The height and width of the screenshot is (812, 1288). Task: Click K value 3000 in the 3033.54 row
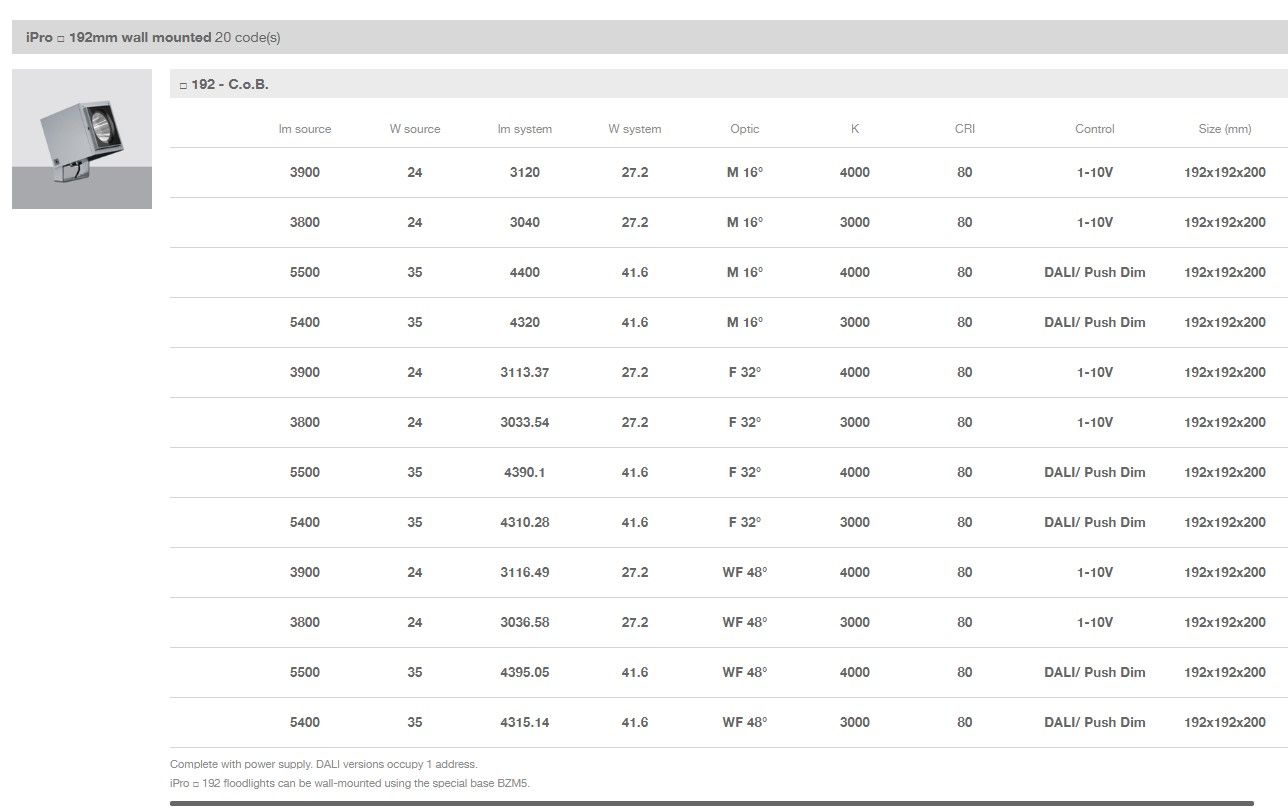(x=855, y=422)
